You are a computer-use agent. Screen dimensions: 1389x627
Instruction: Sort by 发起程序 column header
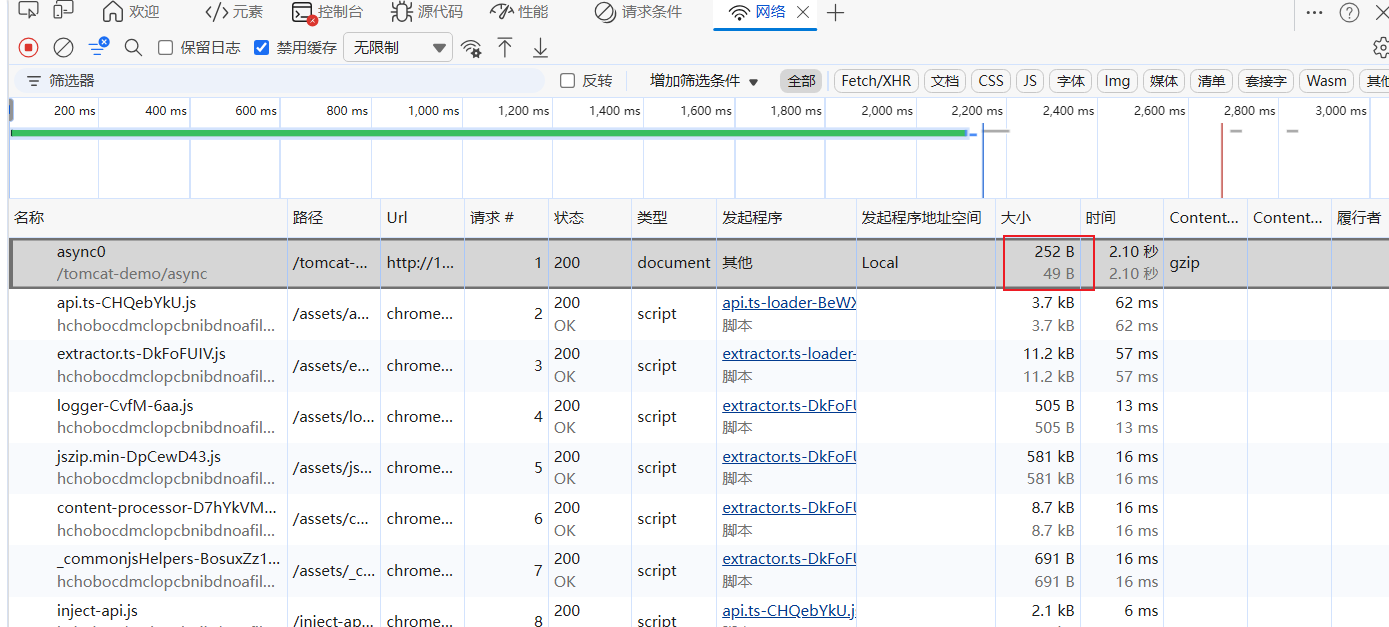point(786,217)
